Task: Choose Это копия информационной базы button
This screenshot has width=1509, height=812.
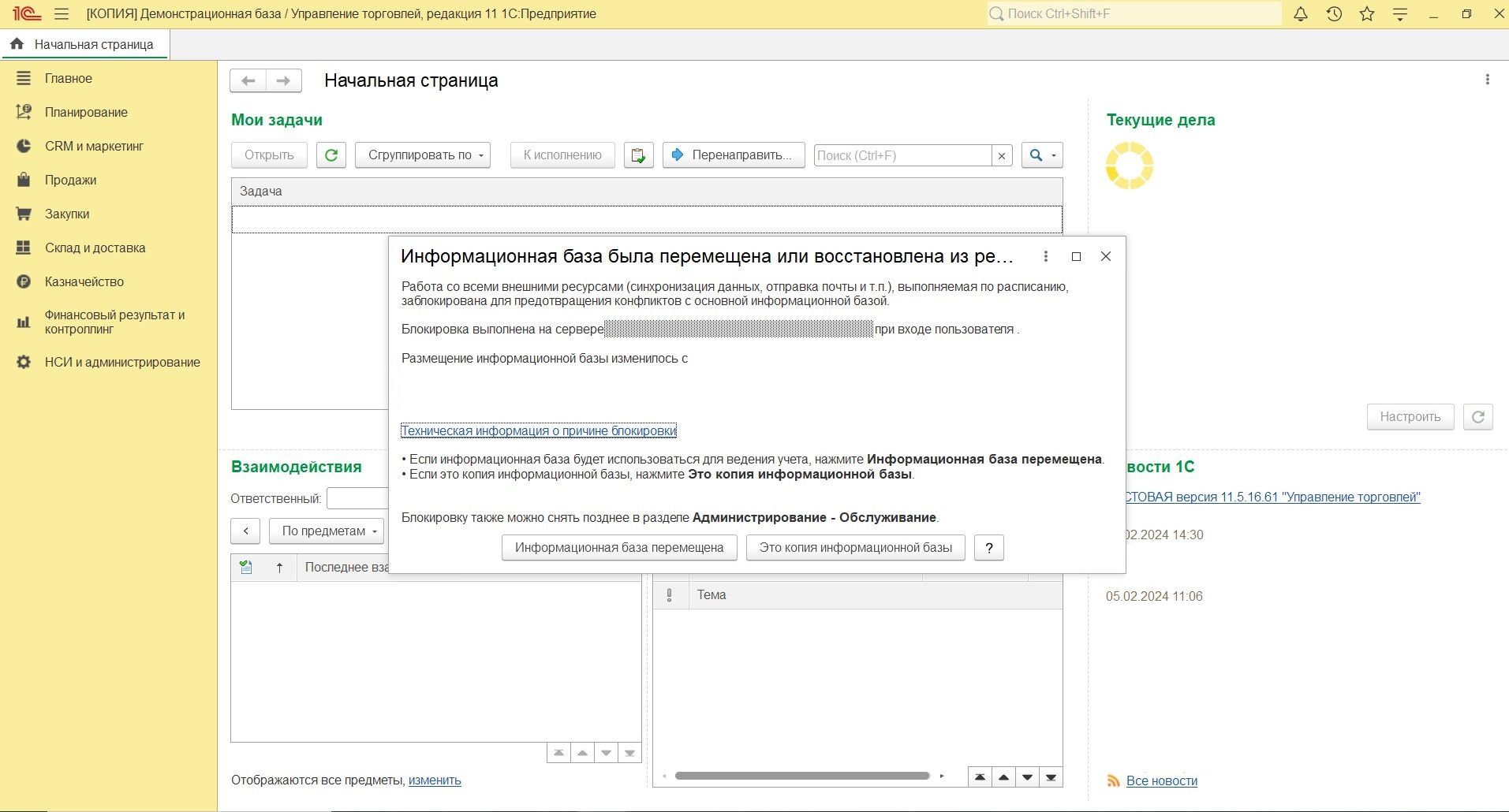Action: point(856,548)
